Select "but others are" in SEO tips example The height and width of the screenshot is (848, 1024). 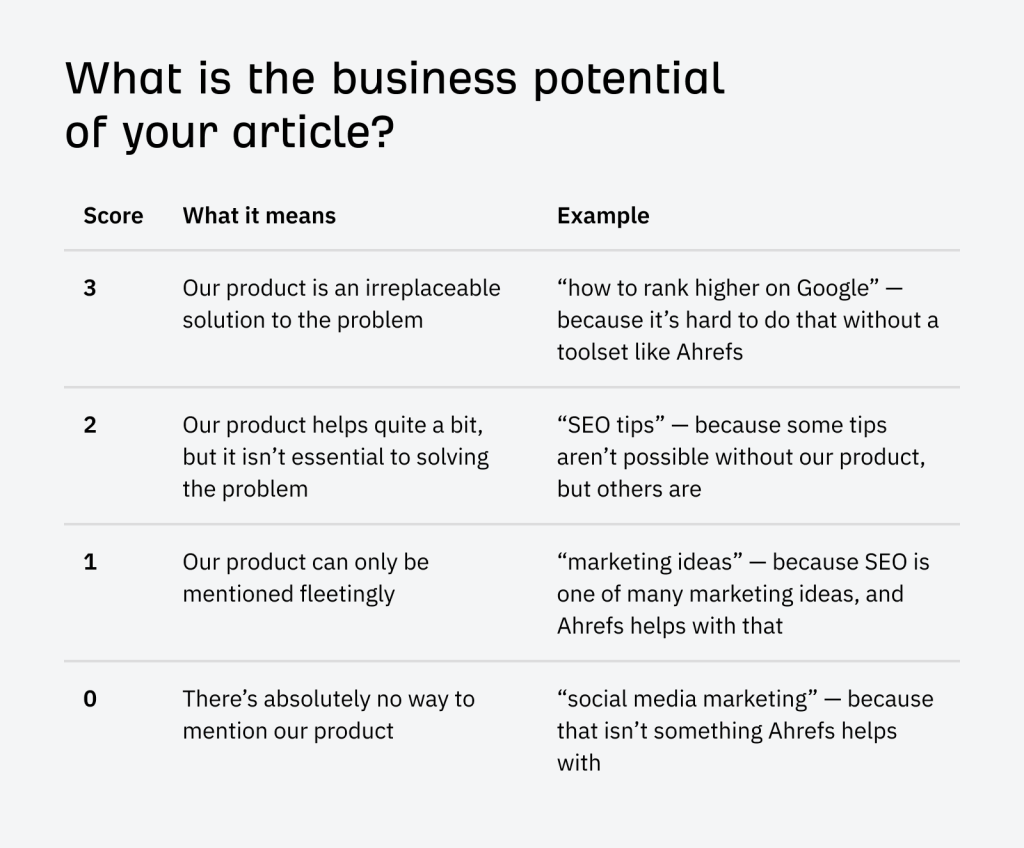click(629, 489)
